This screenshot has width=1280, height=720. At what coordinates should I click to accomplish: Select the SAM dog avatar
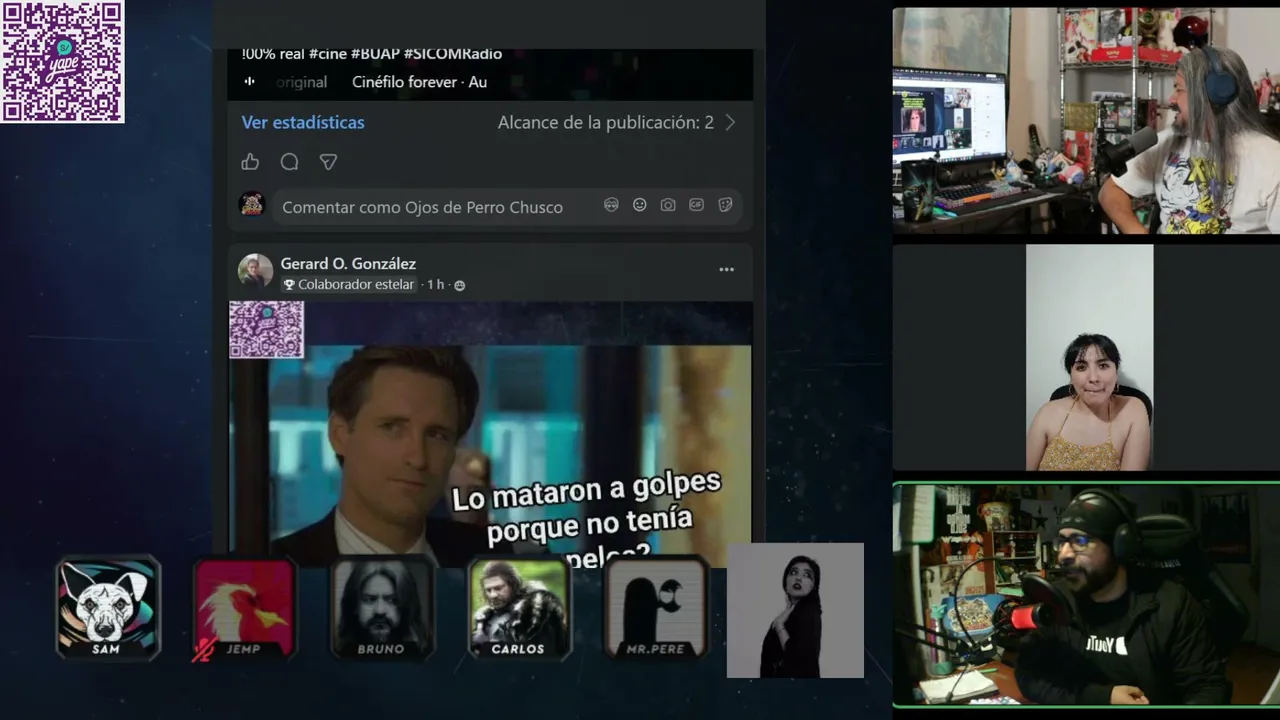107,608
